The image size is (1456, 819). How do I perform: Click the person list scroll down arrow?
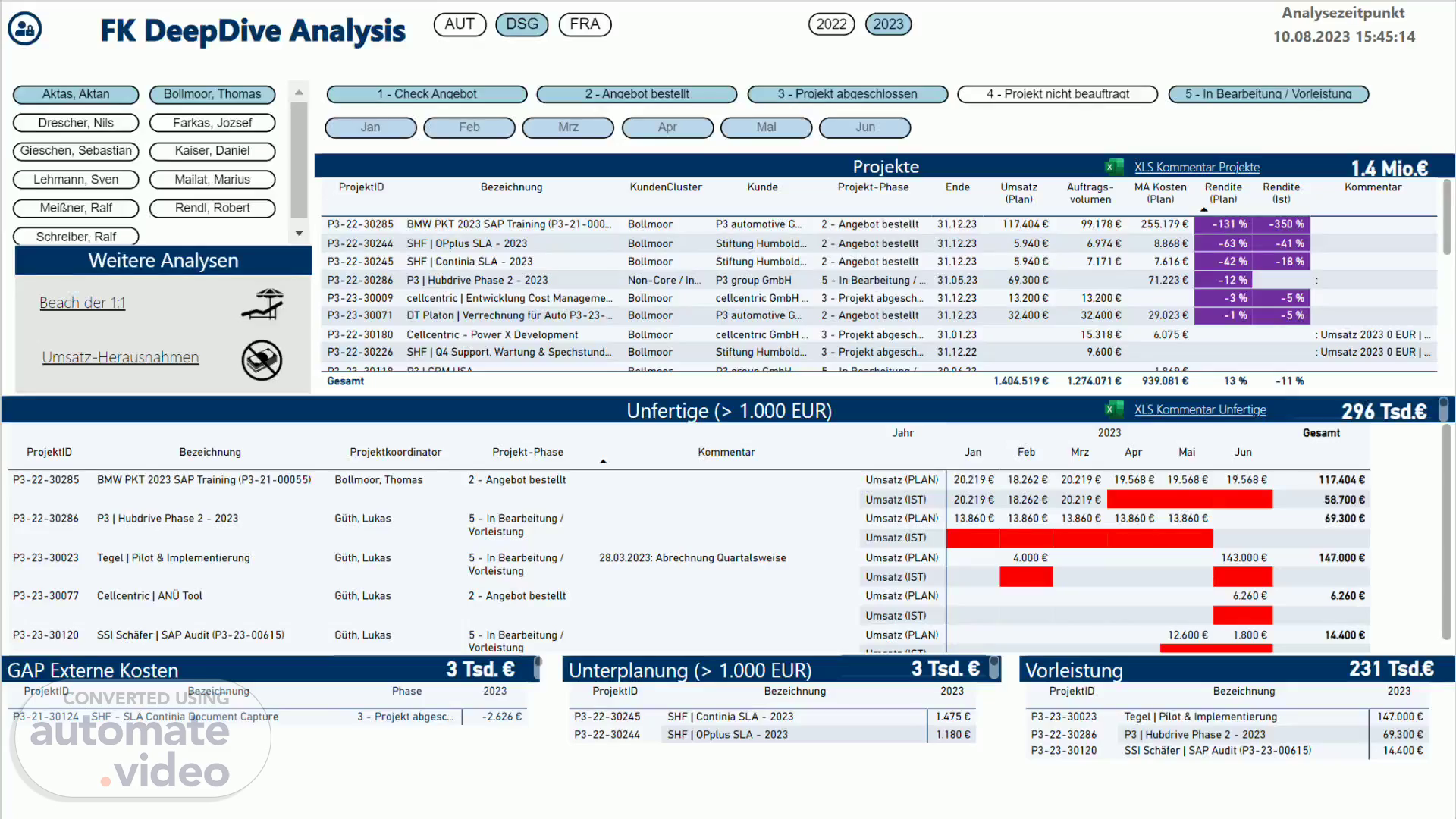(x=299, y=234)
